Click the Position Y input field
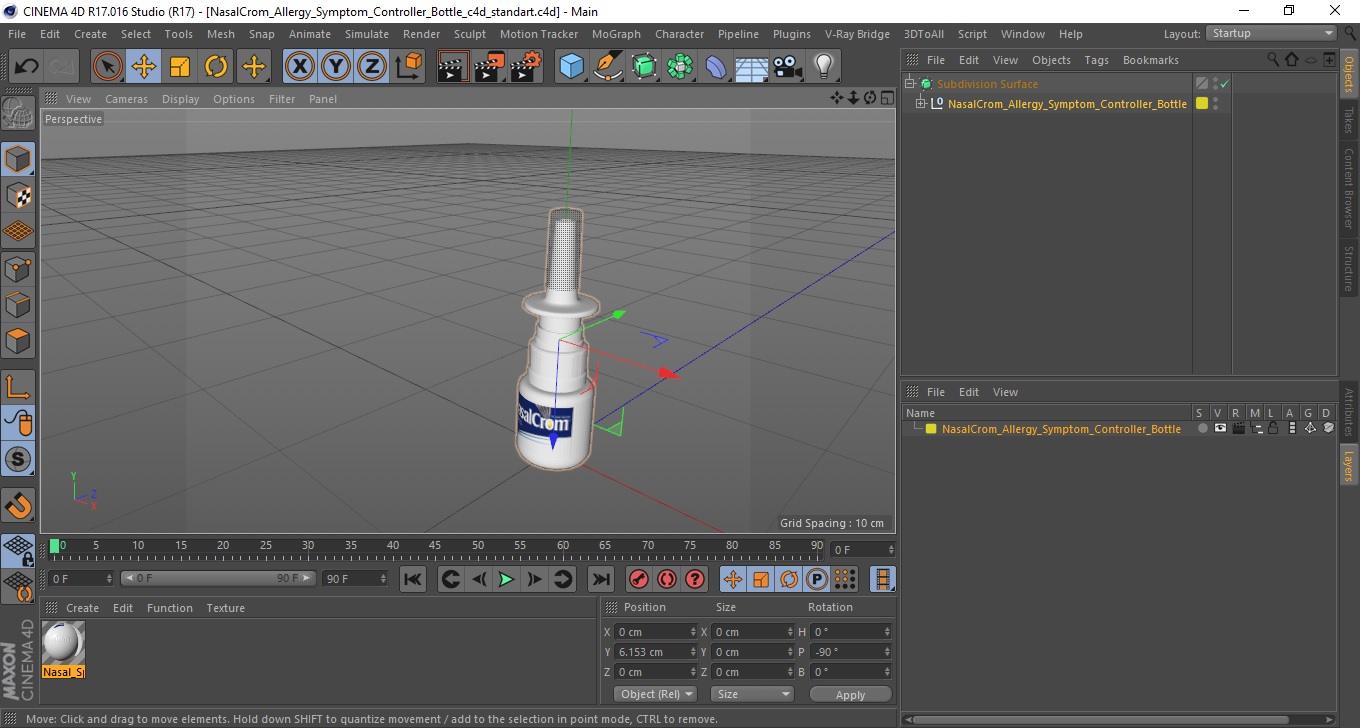The height and width of the screenshot is (728, 1360). (656, 652)
